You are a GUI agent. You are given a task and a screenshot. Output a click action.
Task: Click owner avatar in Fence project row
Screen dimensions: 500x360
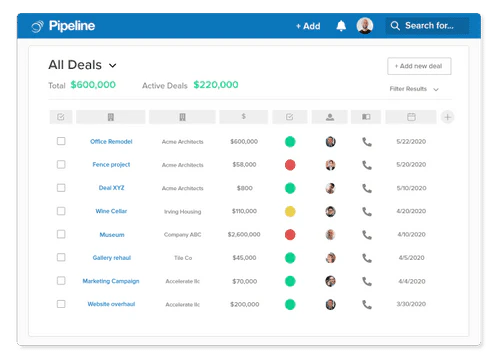[330, 165]
